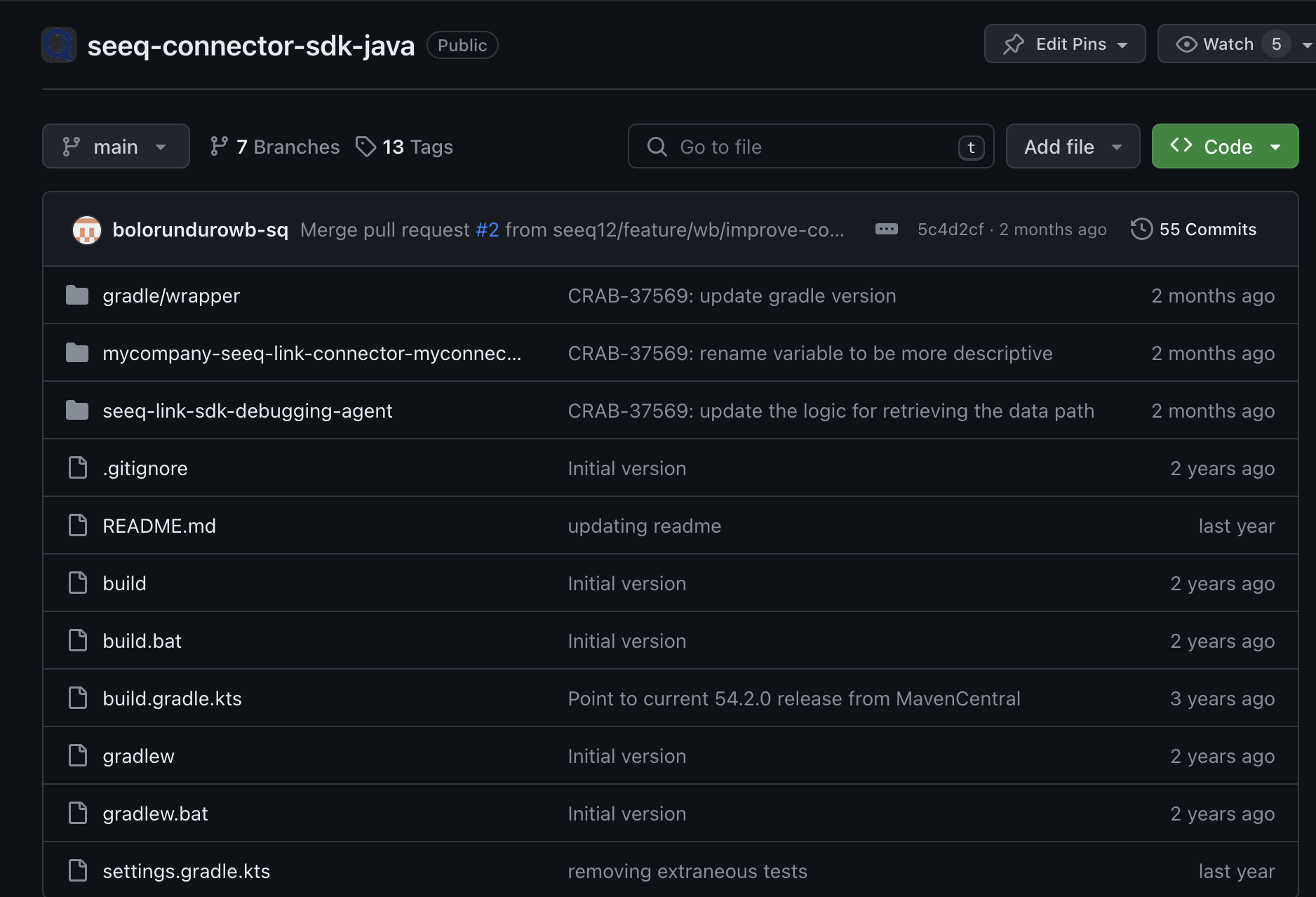Open mycompany-seeq-link-connector-myconnec... folder

pos(312,353)
